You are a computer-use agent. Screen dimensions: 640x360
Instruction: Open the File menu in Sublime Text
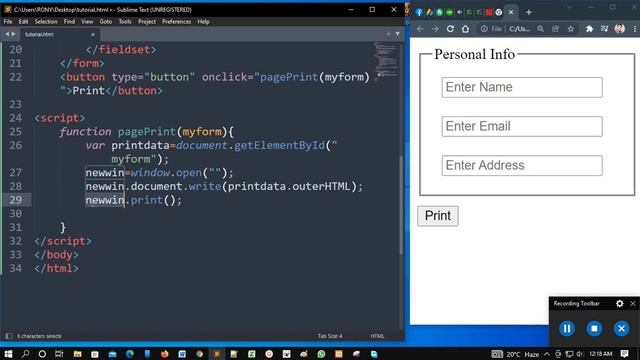pyautogui.click(x=8, y=22)
